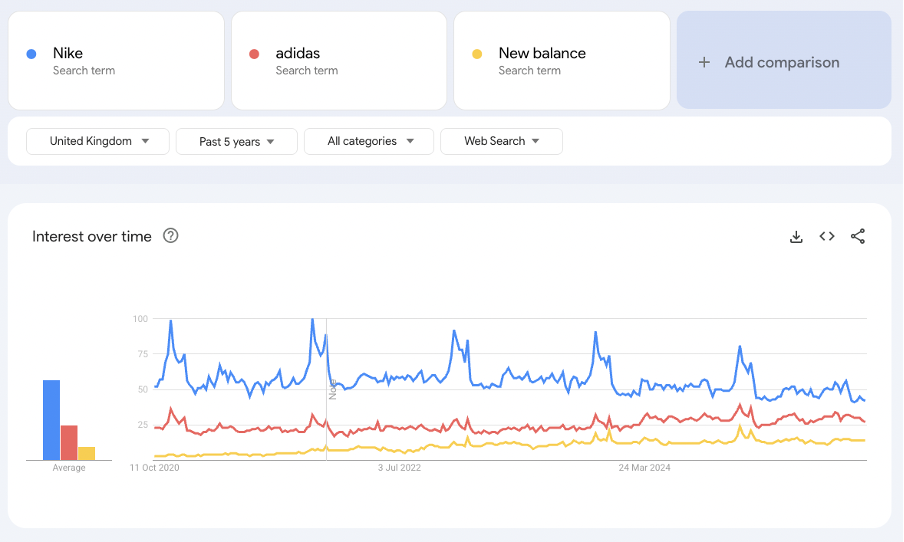The image size is (904, 542).
Task: Click the Note marker on the chart
Action: point(332,389)
